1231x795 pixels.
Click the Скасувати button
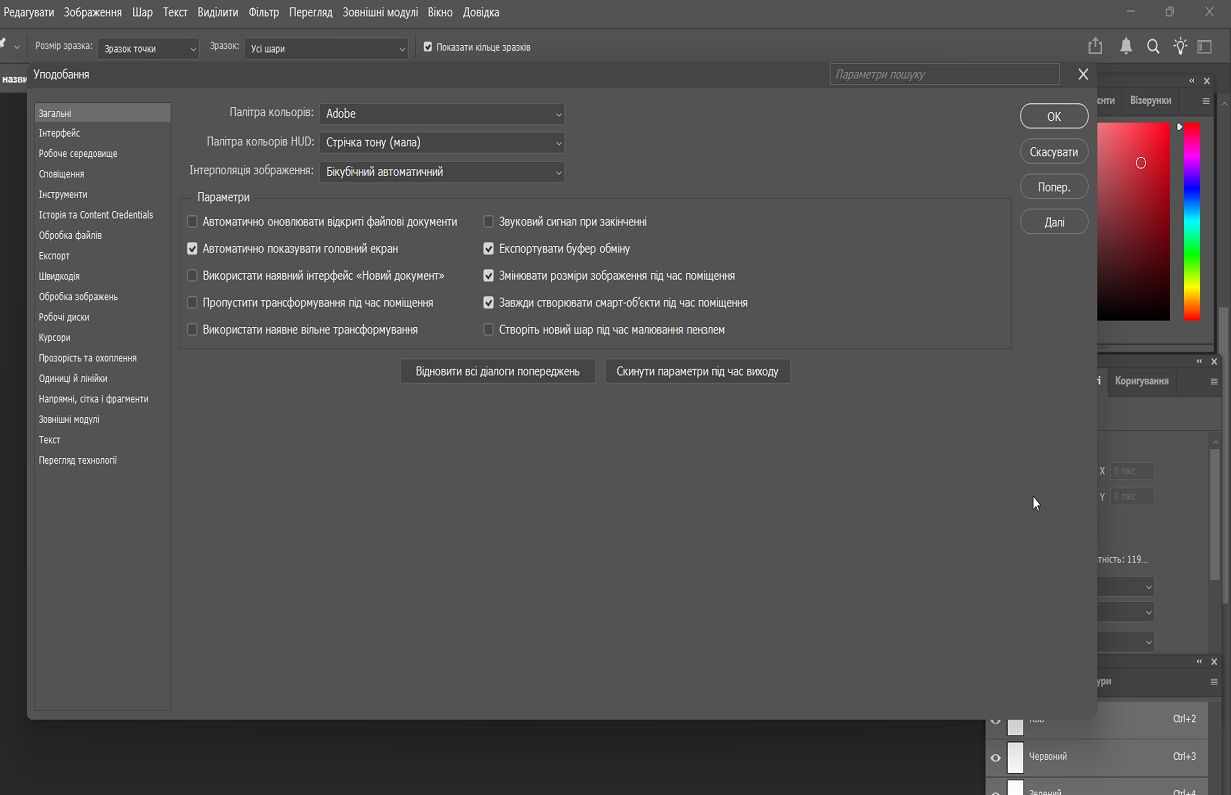coord(1054,152)
